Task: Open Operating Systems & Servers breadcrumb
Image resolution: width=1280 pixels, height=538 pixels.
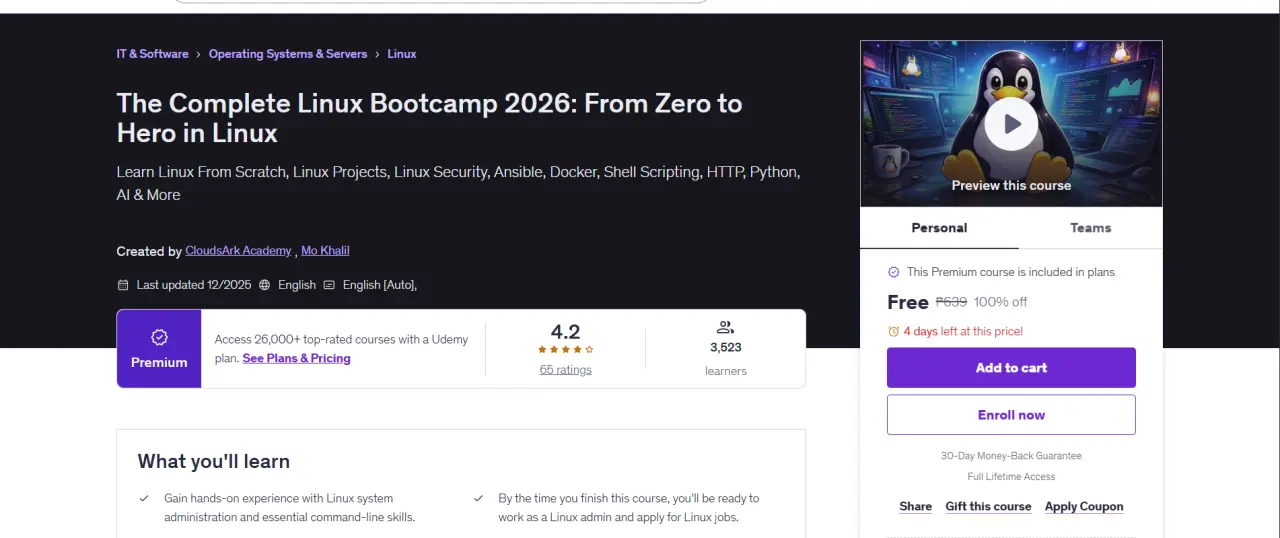Action: tap(288, 54)
